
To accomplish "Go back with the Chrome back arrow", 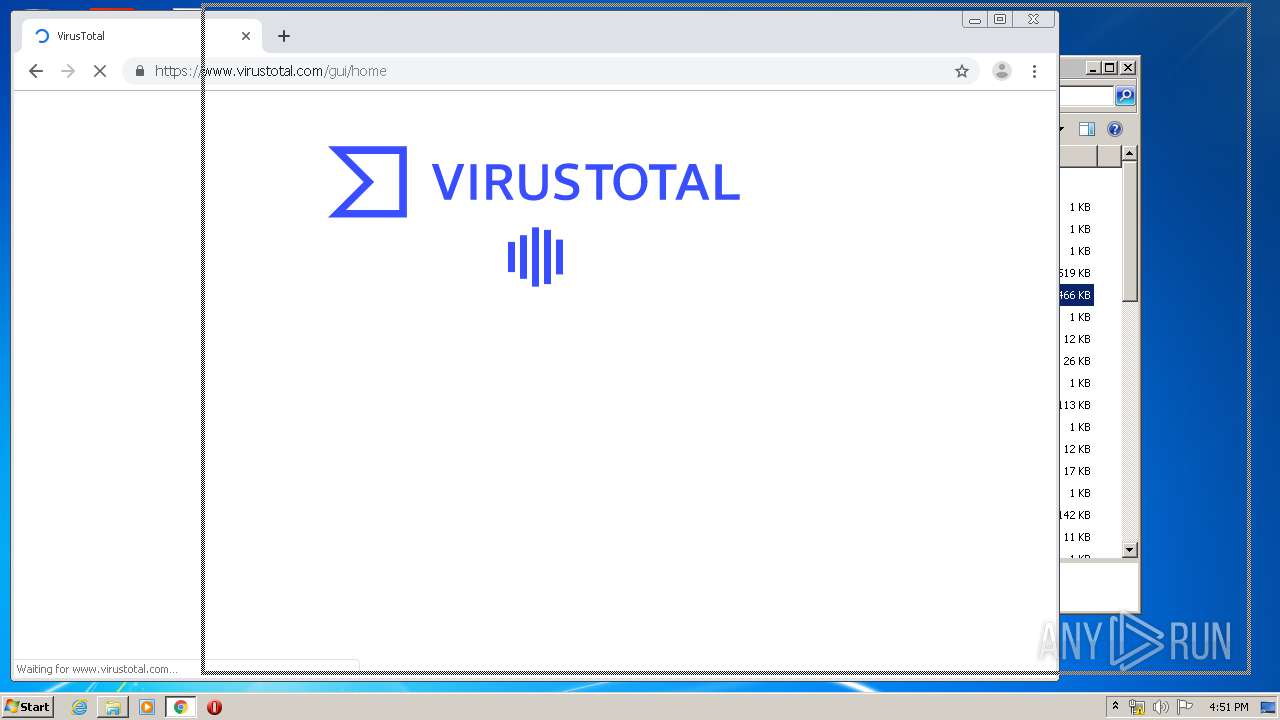I will (36, 71).
